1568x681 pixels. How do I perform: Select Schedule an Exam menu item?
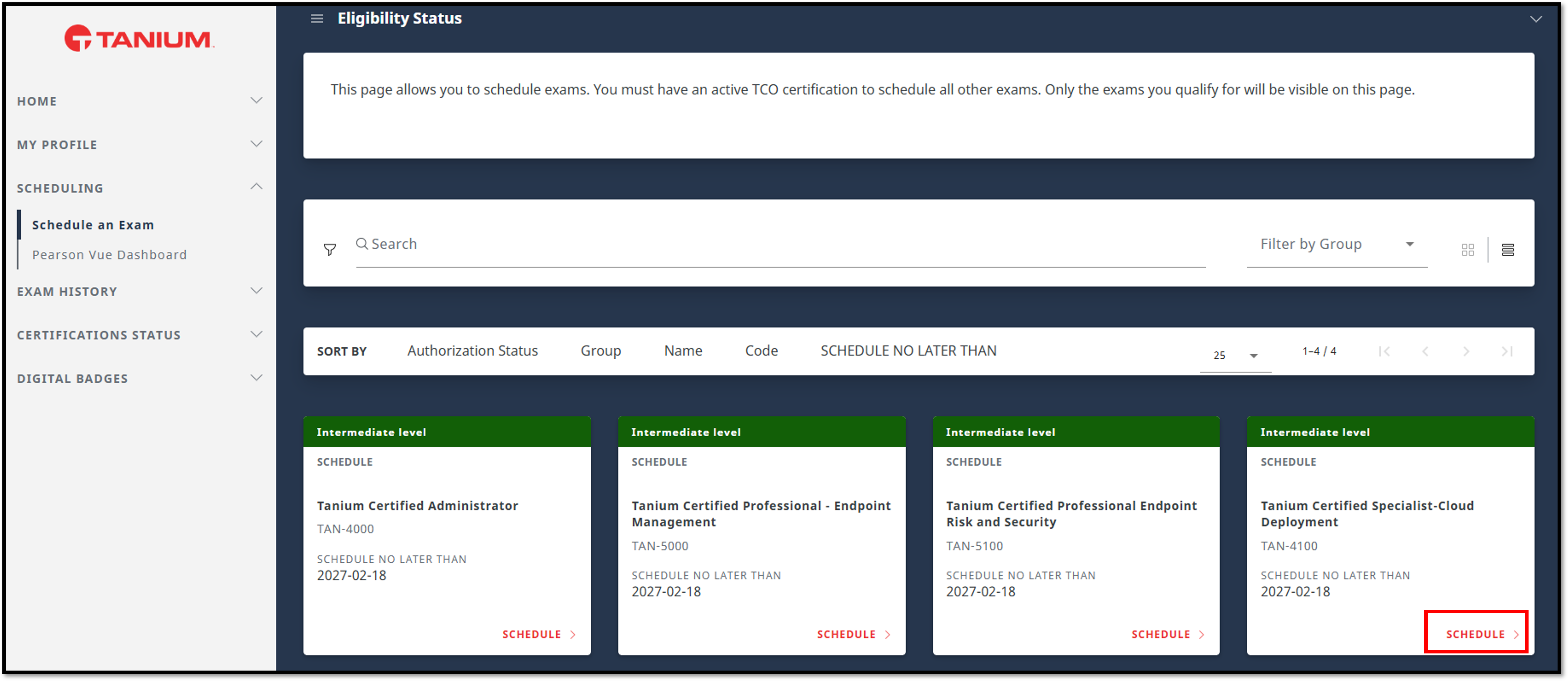coord(93,225)
